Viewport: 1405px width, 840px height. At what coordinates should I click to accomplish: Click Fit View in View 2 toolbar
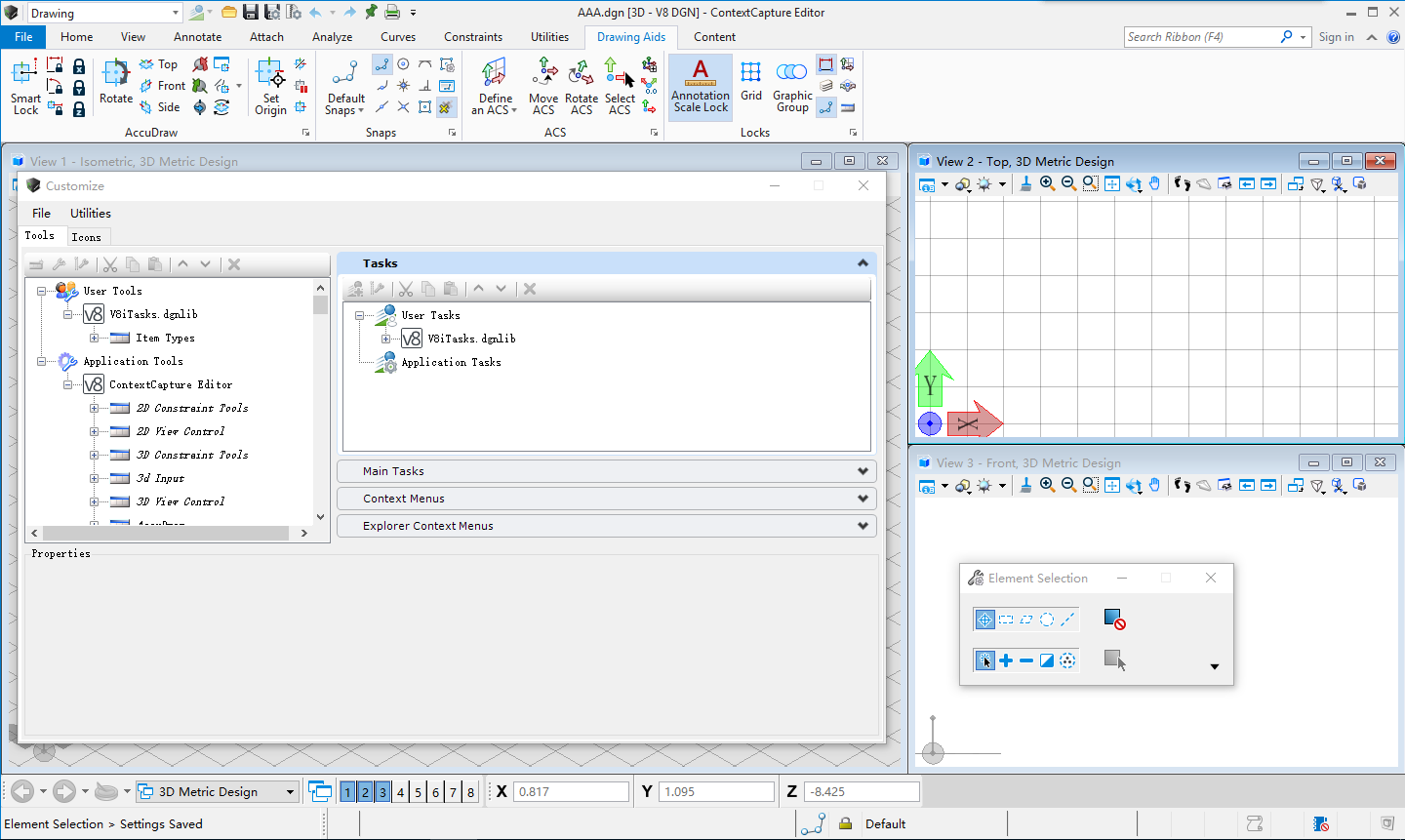click(1111, 183)
